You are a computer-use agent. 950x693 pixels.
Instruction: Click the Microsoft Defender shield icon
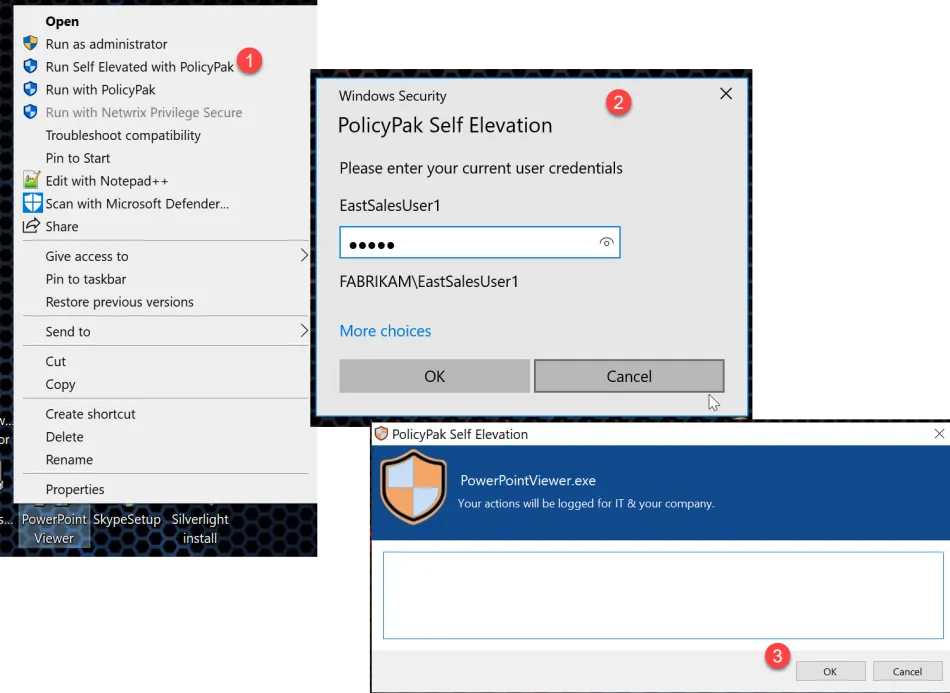[x=31, y=203]
